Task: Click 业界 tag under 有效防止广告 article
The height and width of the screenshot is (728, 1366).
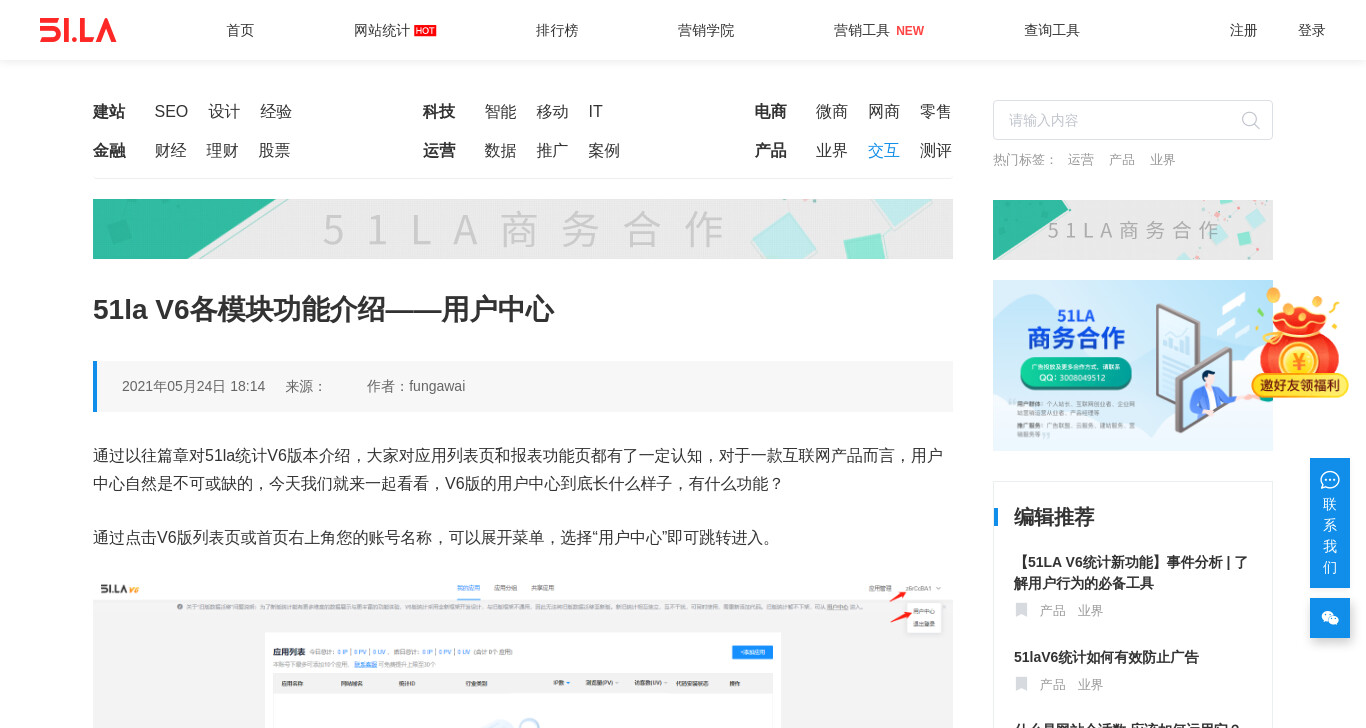Action: coord(1090,685)
